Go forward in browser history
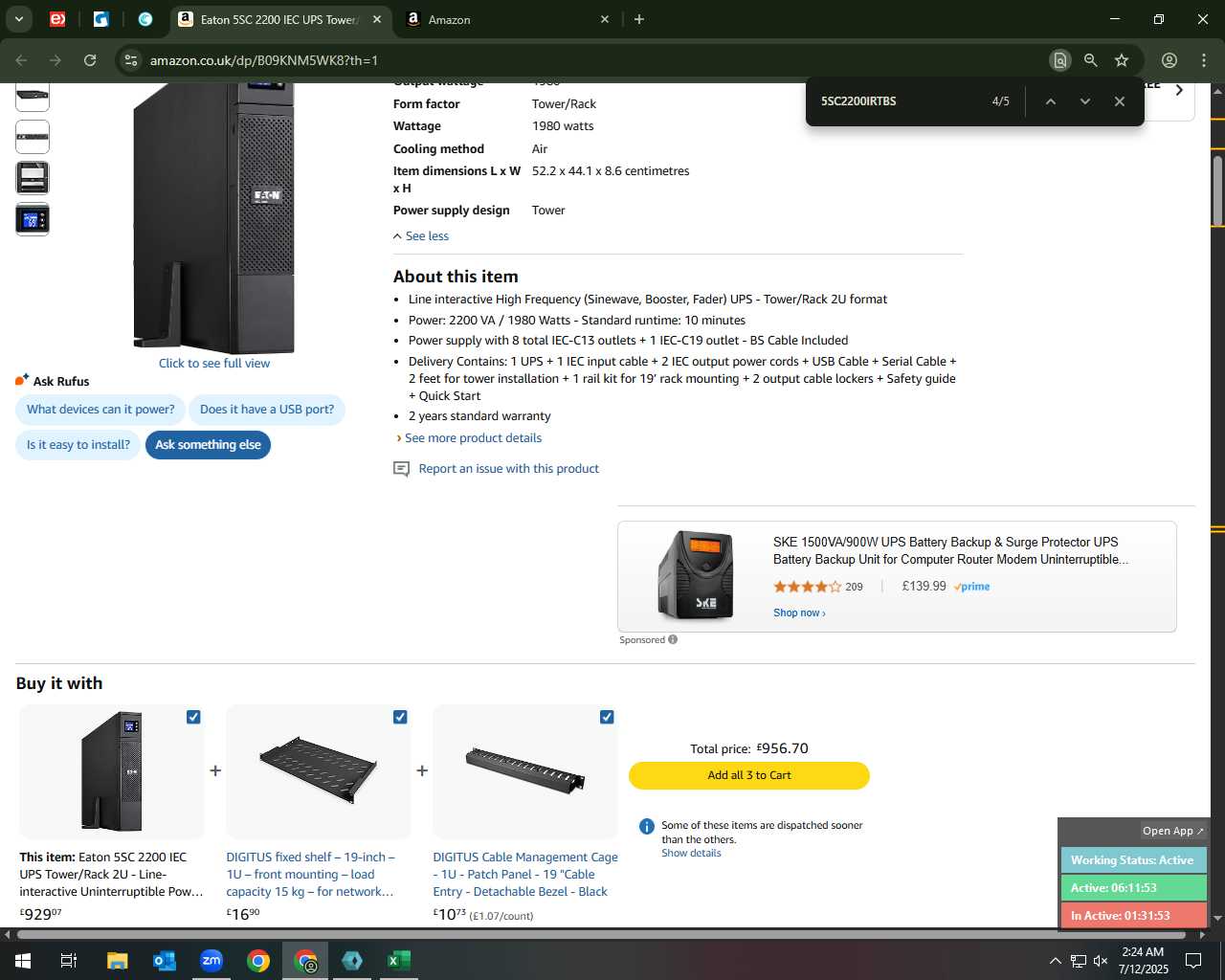The image size is (1225, 980). [56, 60]
